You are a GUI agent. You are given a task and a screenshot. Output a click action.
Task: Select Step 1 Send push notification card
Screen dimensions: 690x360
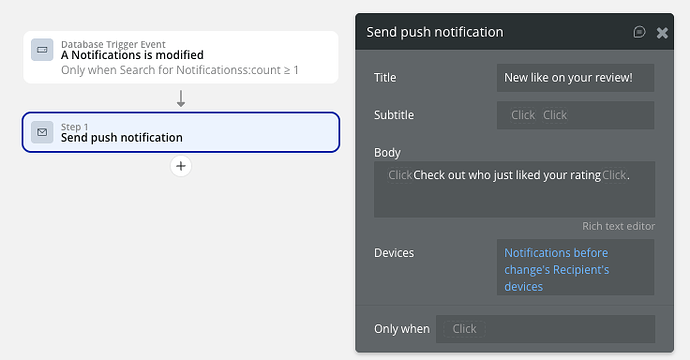pos(181,132)
